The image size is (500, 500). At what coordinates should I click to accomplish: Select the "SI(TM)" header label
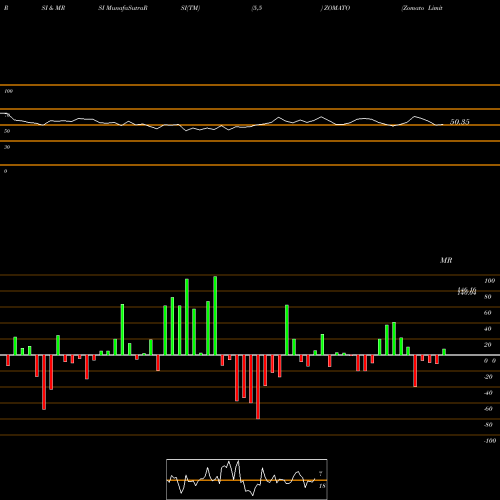(190, 8)
